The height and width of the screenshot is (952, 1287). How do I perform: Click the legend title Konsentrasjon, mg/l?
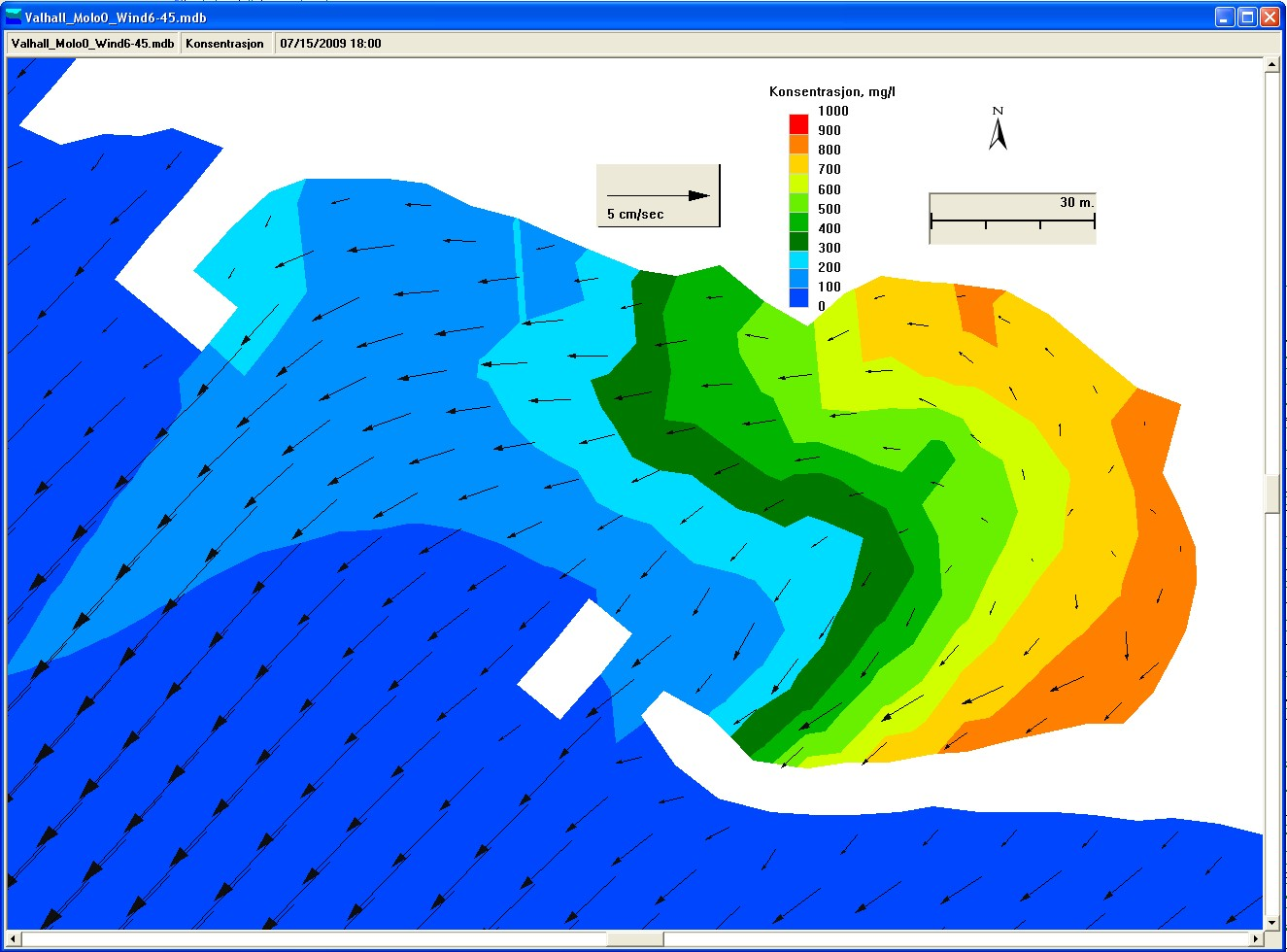click(x=832, y=92)
